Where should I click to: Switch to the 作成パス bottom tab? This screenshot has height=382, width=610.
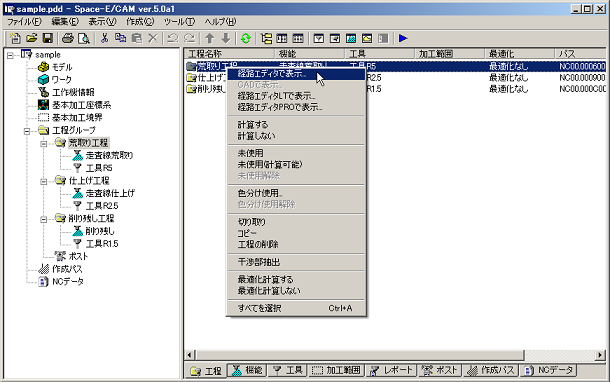(x=491, y=370)
